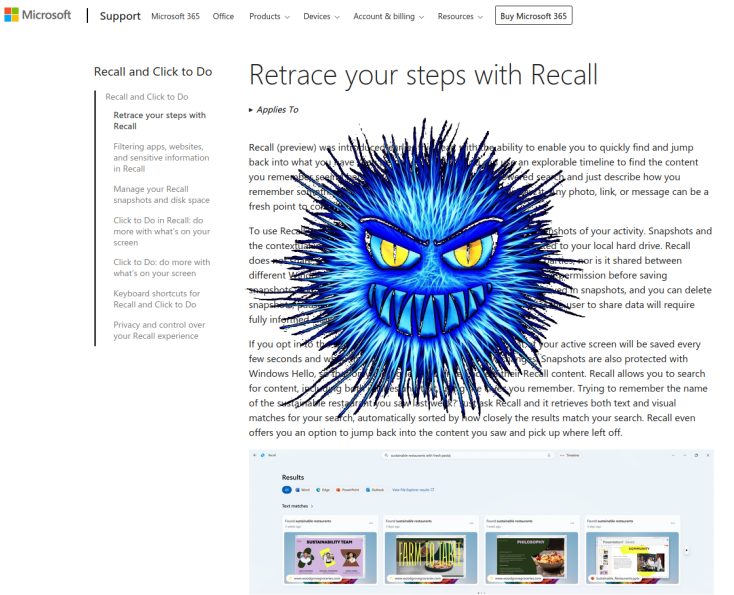The height and width of the screenshot is (595, 734).
Task: Select 'Retrace your steps with Recall' sidebar item
Action: point(159,121)
